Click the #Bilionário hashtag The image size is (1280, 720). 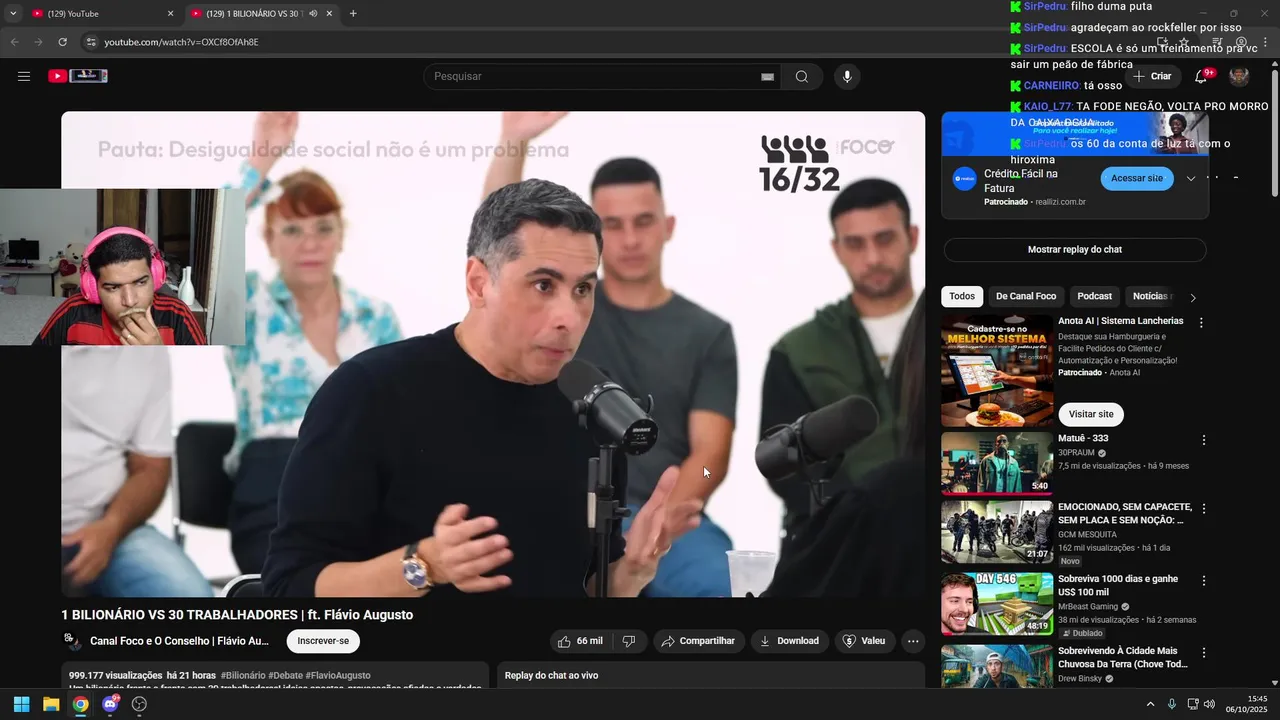243,675
